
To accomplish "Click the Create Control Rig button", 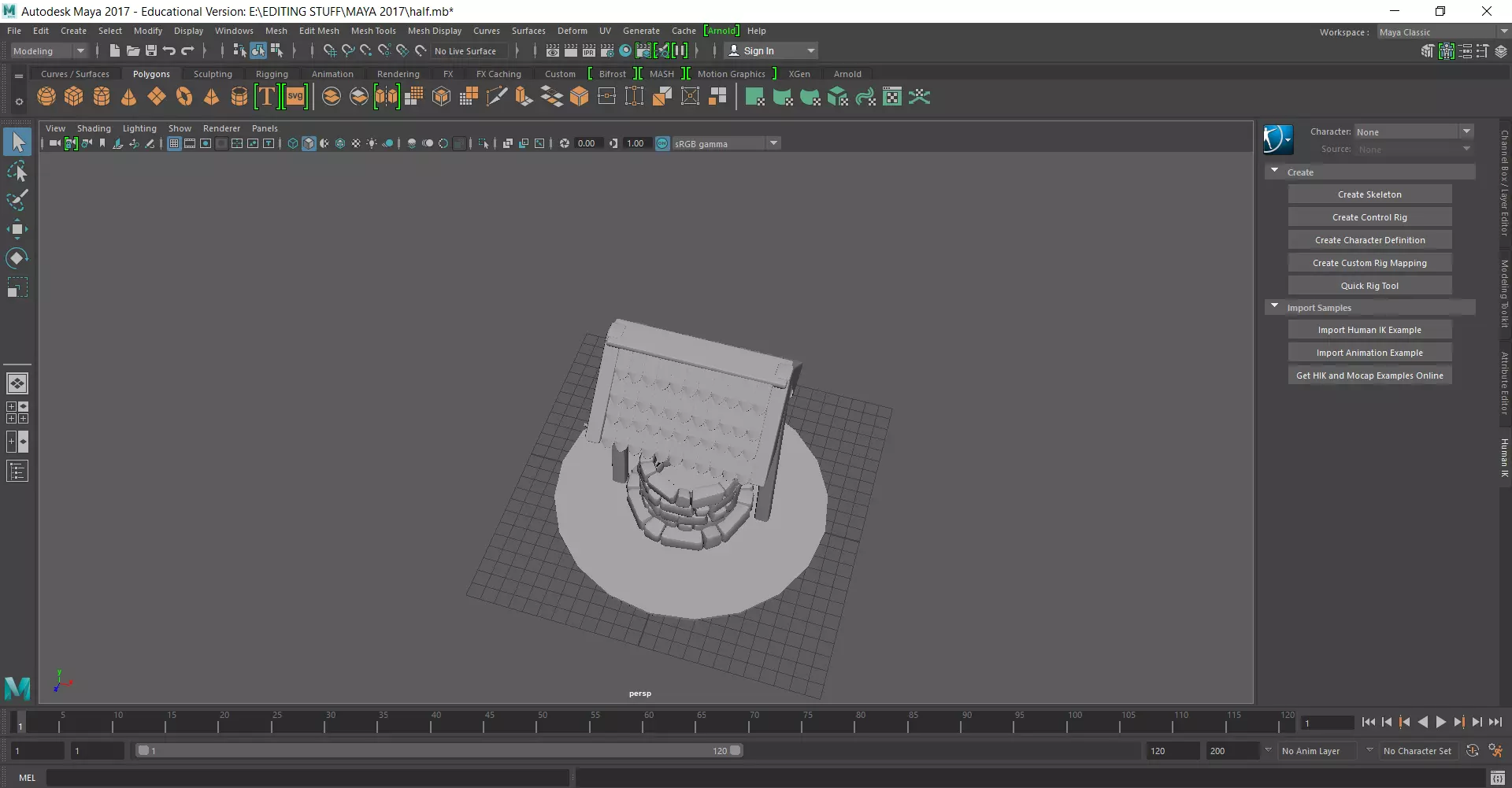I will 1369,217.
